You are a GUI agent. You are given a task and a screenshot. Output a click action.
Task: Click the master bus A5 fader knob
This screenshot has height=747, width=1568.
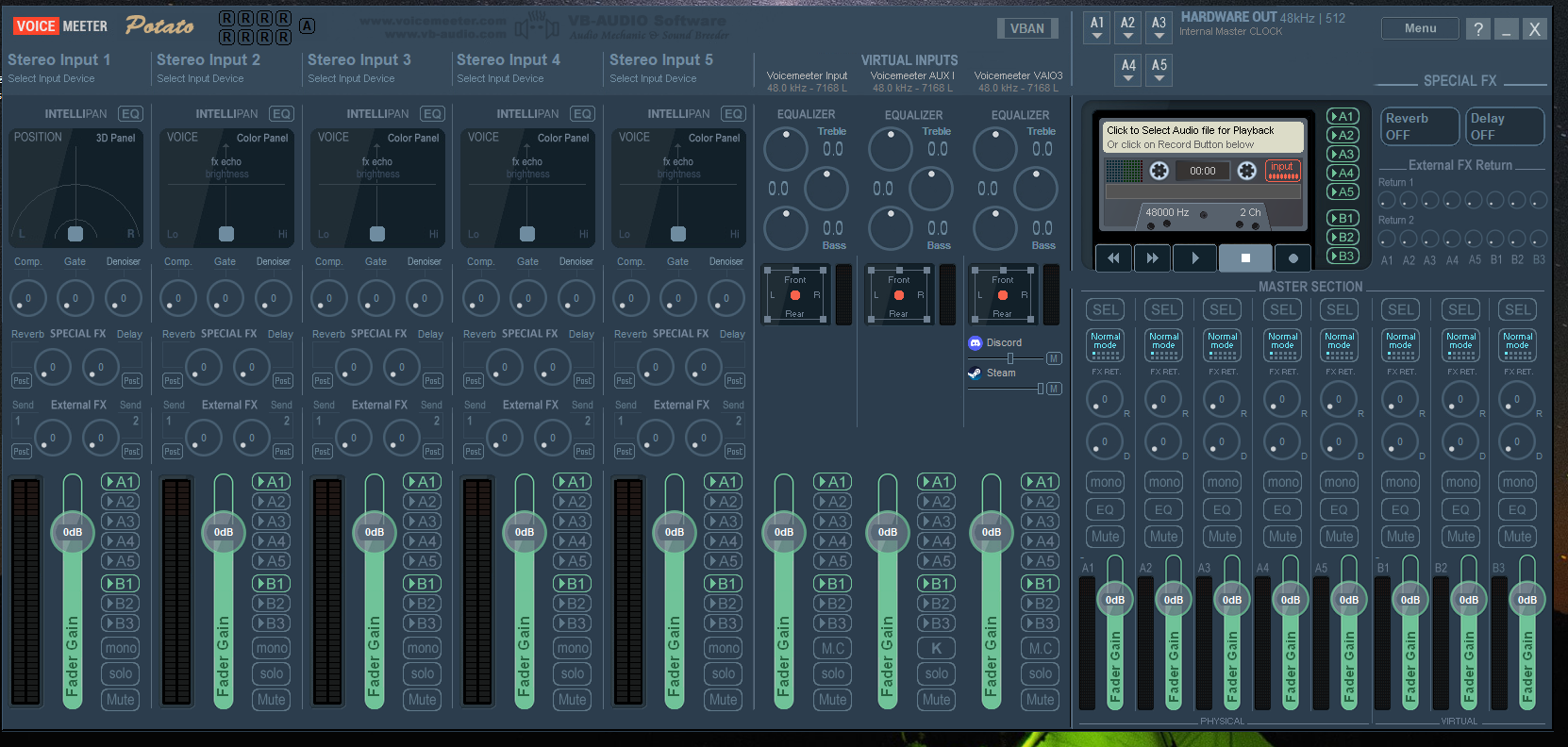[1349, 600]
